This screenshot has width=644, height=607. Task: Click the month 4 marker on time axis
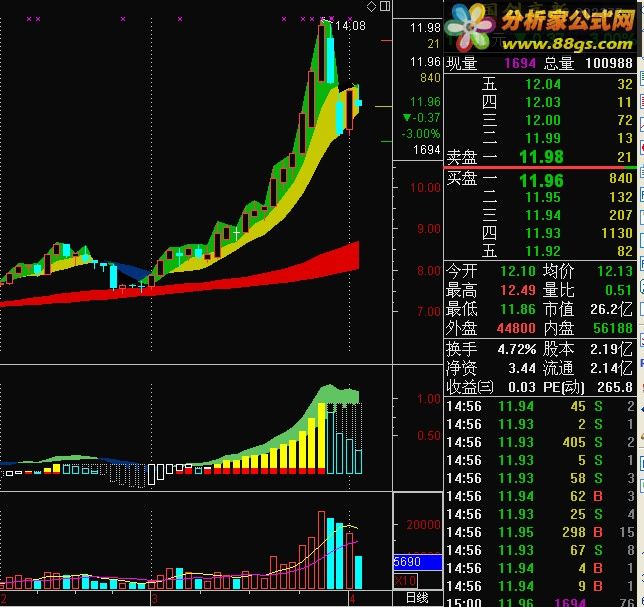352,599
